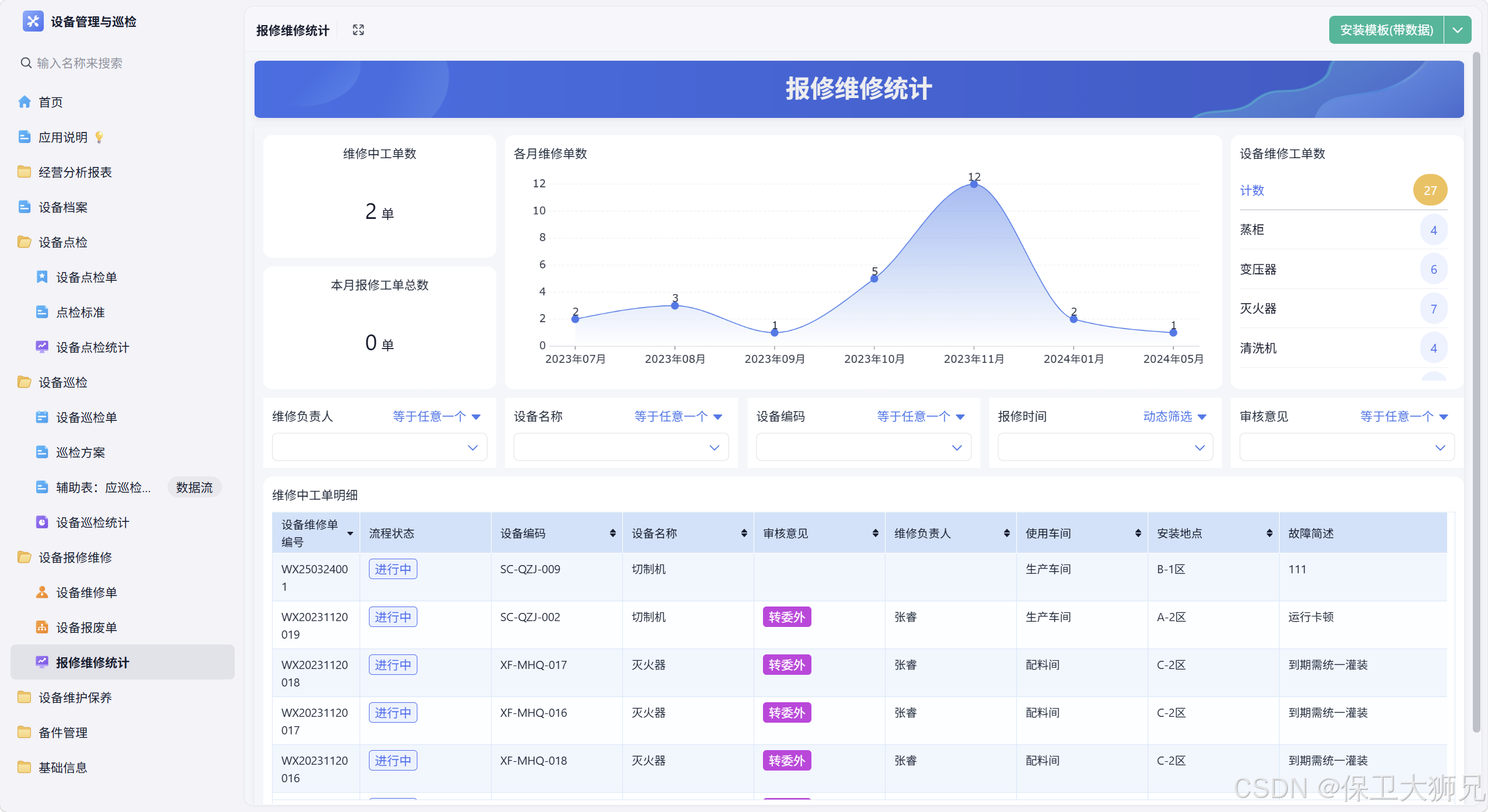Click the 设备点检 folder icon

[x=25, y=242]
